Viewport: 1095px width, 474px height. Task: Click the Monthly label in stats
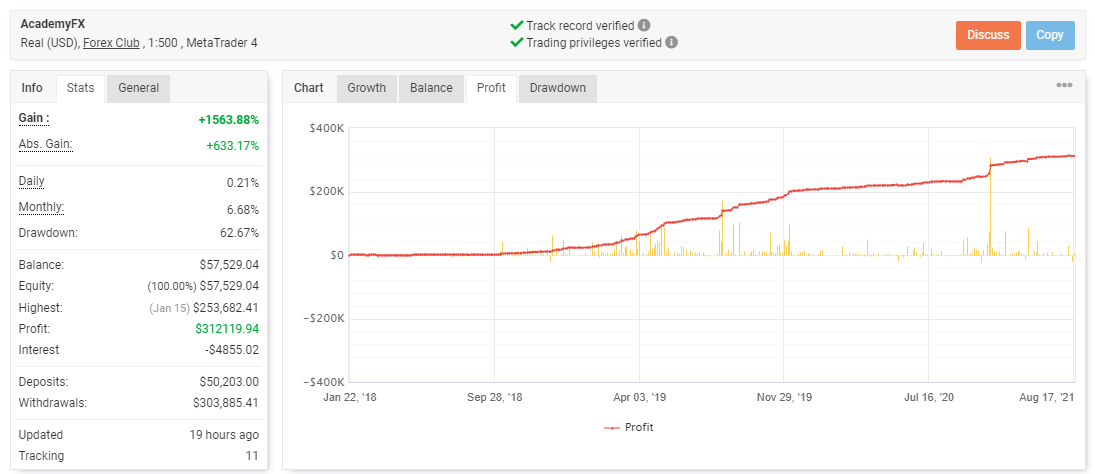(x=41, y=207)
